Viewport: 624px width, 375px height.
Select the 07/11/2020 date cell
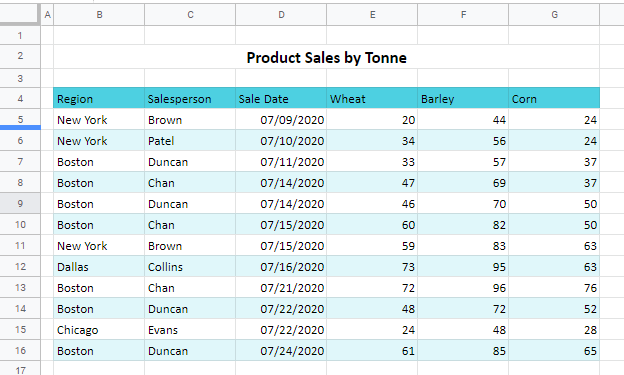click(281, 162)
